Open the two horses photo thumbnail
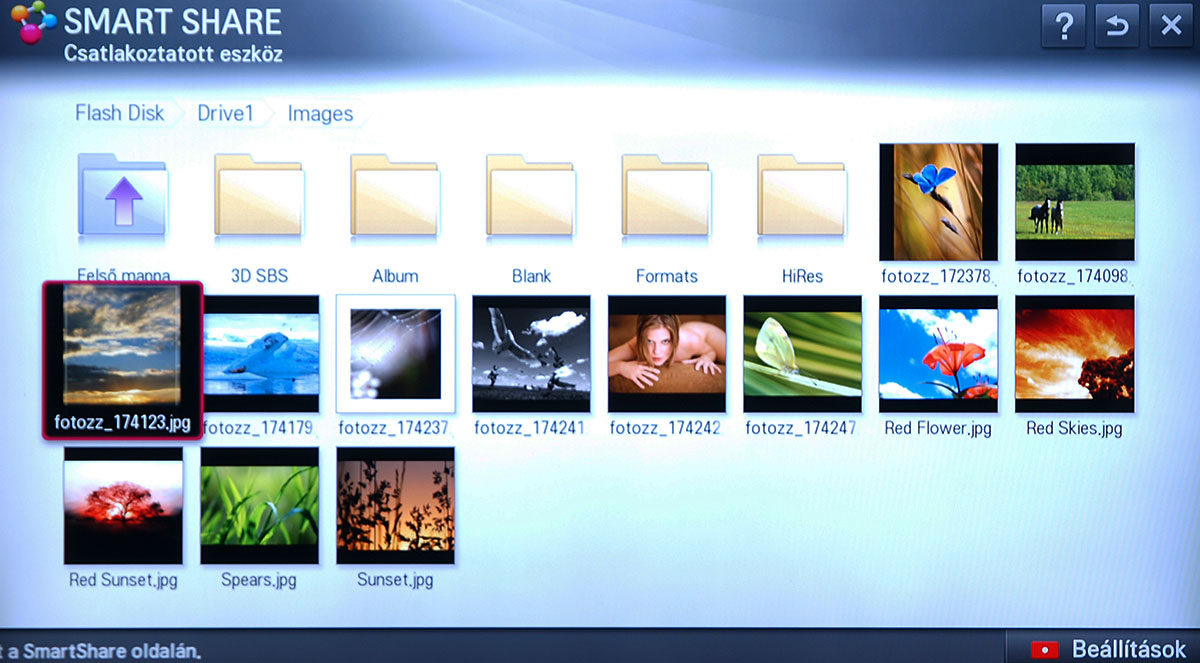The height and width of the screenshot is (663, 1200). click(1074, 202)
